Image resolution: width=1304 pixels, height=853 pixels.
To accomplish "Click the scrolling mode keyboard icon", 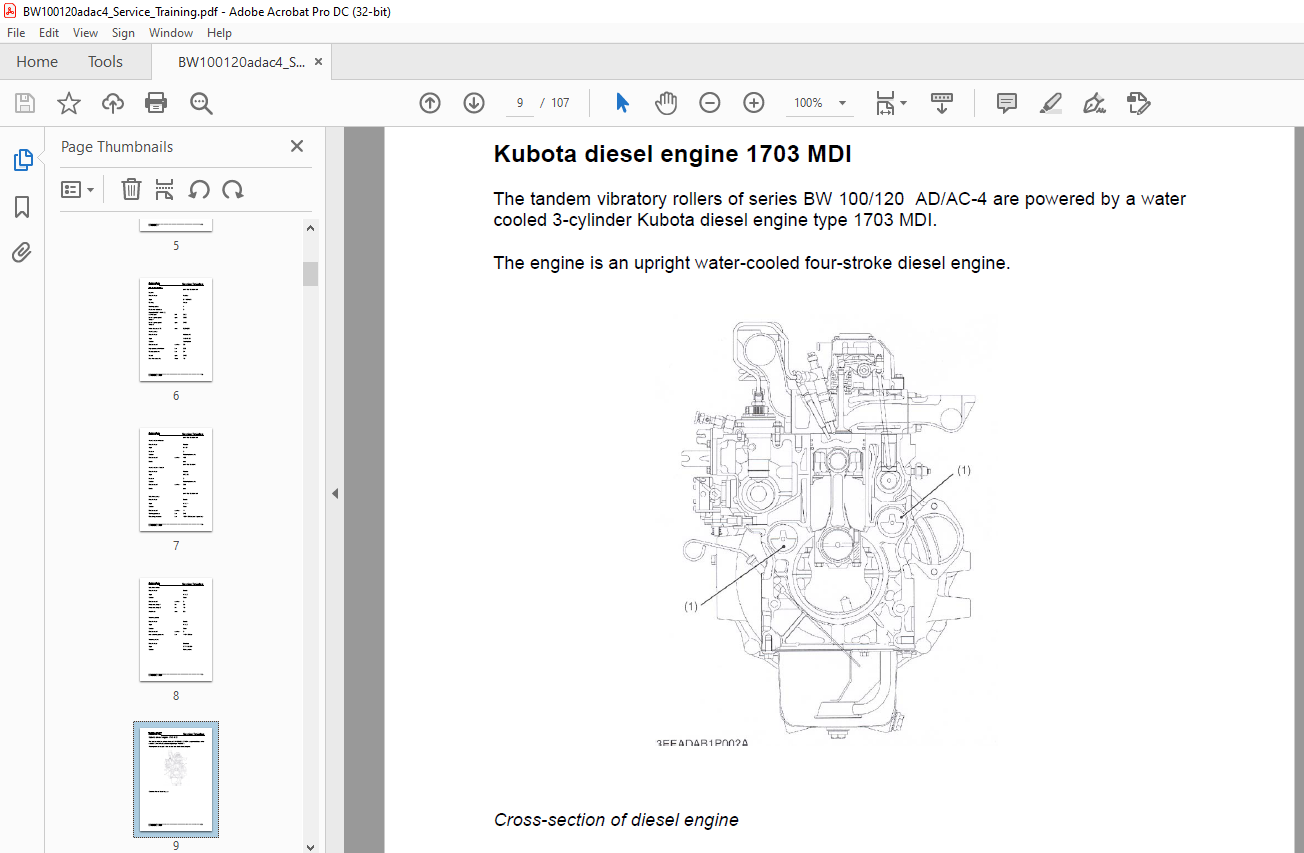I will point(942,103).
